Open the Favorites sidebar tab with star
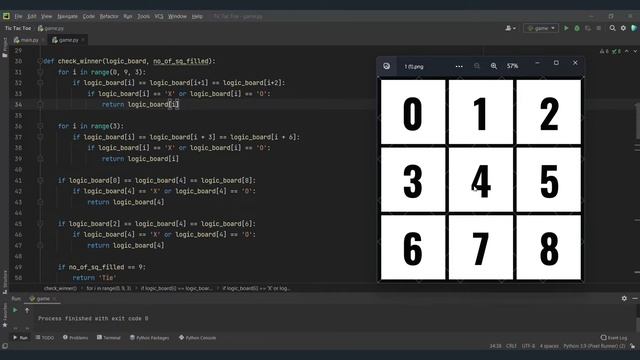 pos(4,316)
